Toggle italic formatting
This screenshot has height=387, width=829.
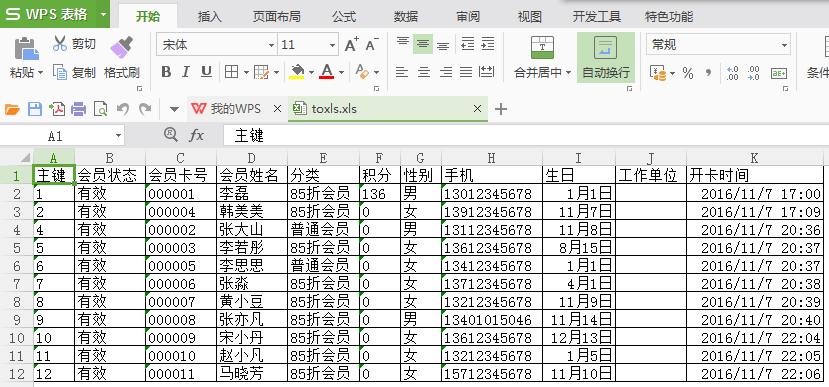point(186,72)
